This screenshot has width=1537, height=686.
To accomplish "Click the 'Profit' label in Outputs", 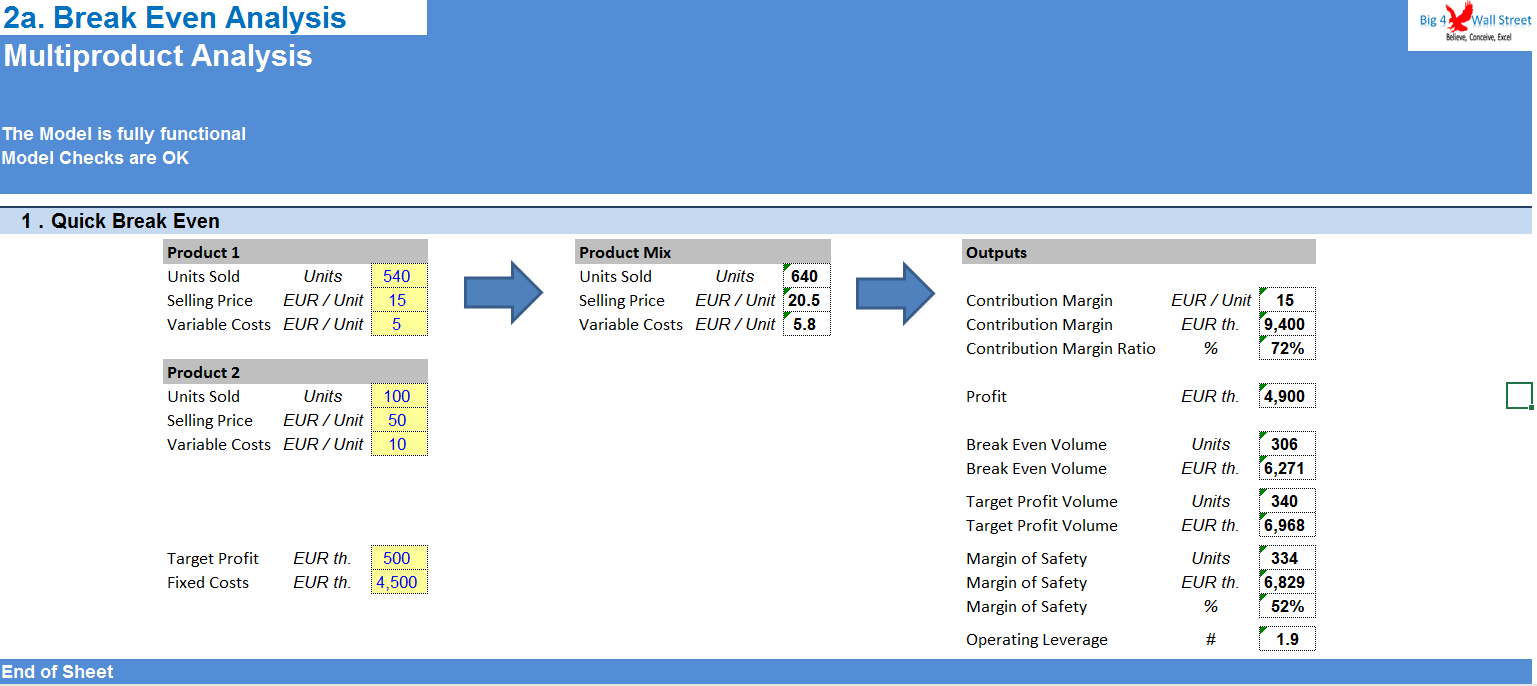I will pos(987,396).
